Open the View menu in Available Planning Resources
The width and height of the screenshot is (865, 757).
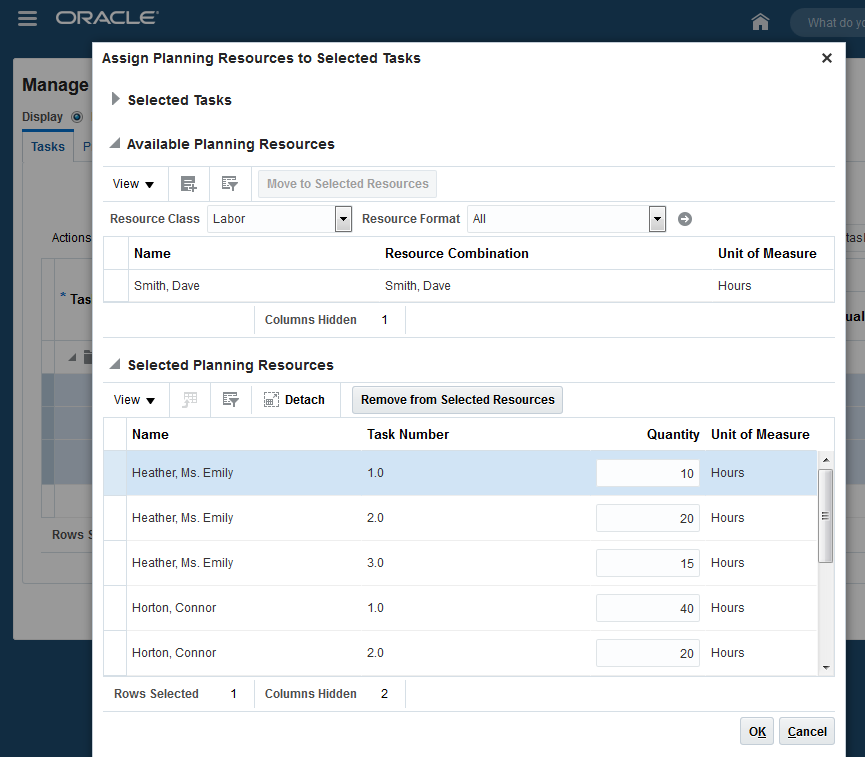[134, 184]
